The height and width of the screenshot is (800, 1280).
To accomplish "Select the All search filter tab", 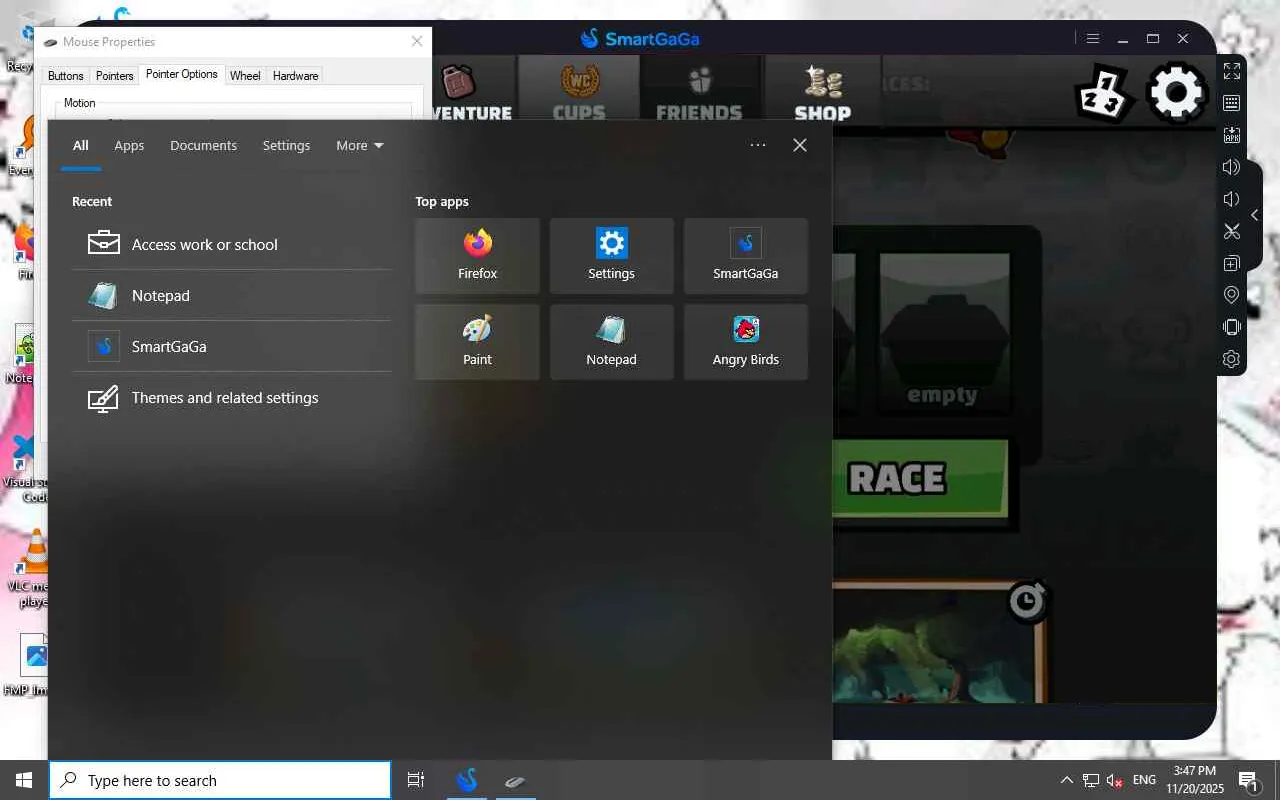I will (x=81, y=145).
